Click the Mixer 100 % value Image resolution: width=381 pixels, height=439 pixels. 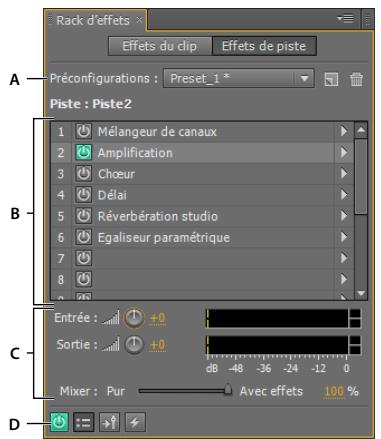click(334, 391)
